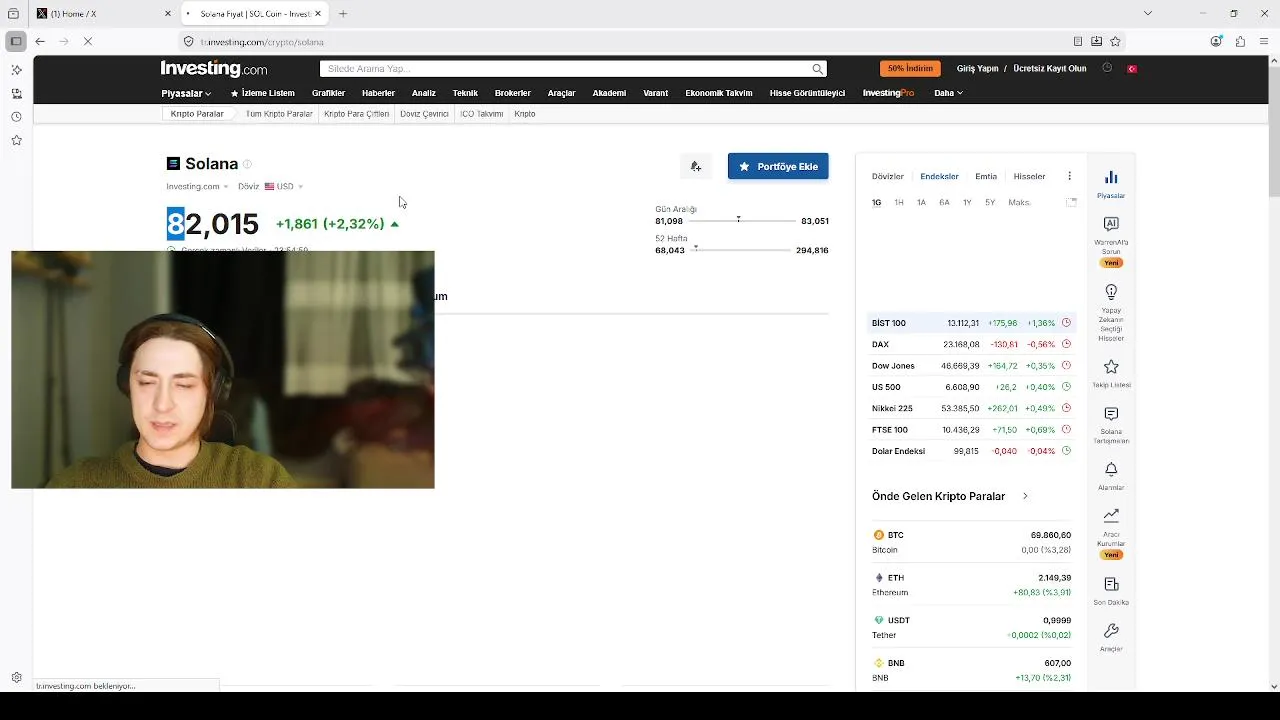Select the Dövizler tab in markets widget

pos(888,176)
